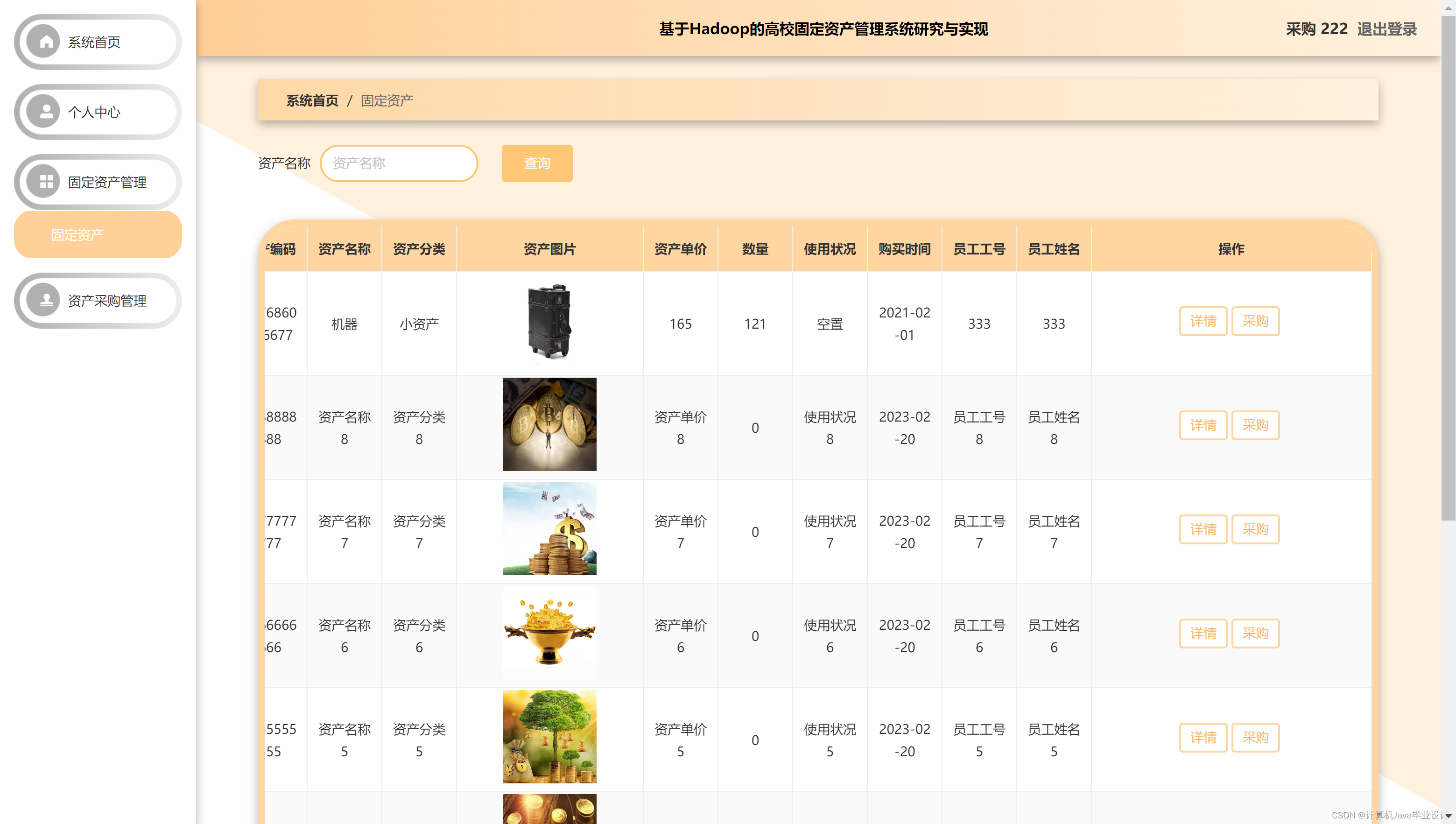Open 详情 for 资产名称7 row
This screenshot has height=824, width=1456.
(1203, 529)
